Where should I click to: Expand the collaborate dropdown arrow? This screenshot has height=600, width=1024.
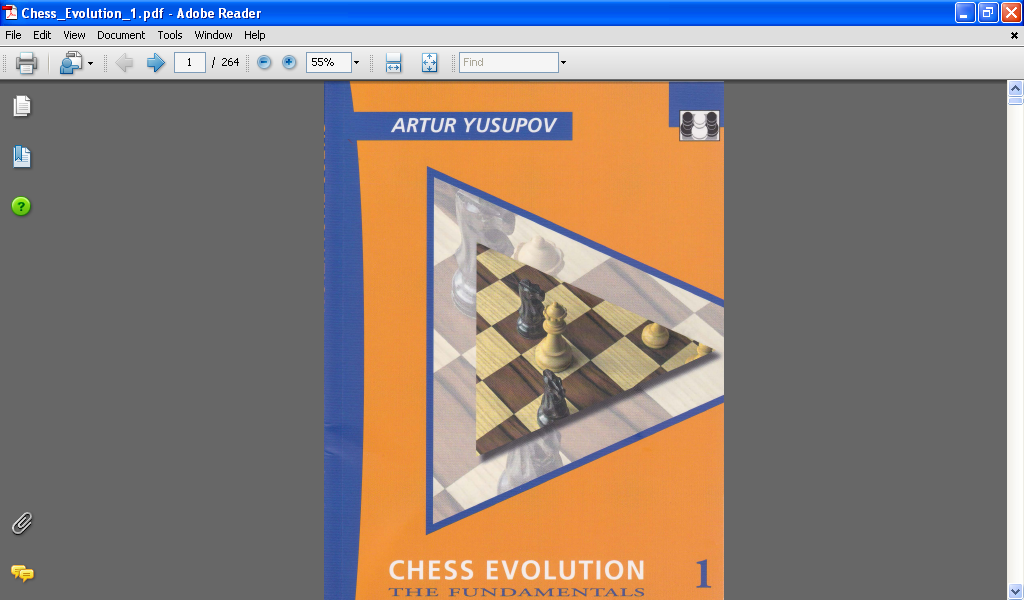click(90, 63)
